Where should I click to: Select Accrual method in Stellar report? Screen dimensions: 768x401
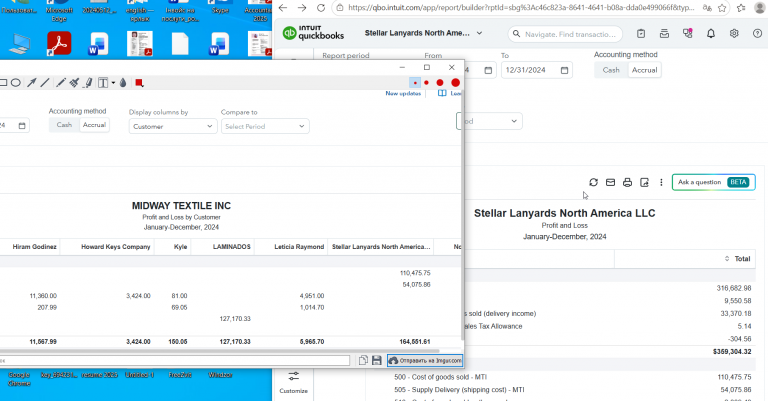point(644,70)
